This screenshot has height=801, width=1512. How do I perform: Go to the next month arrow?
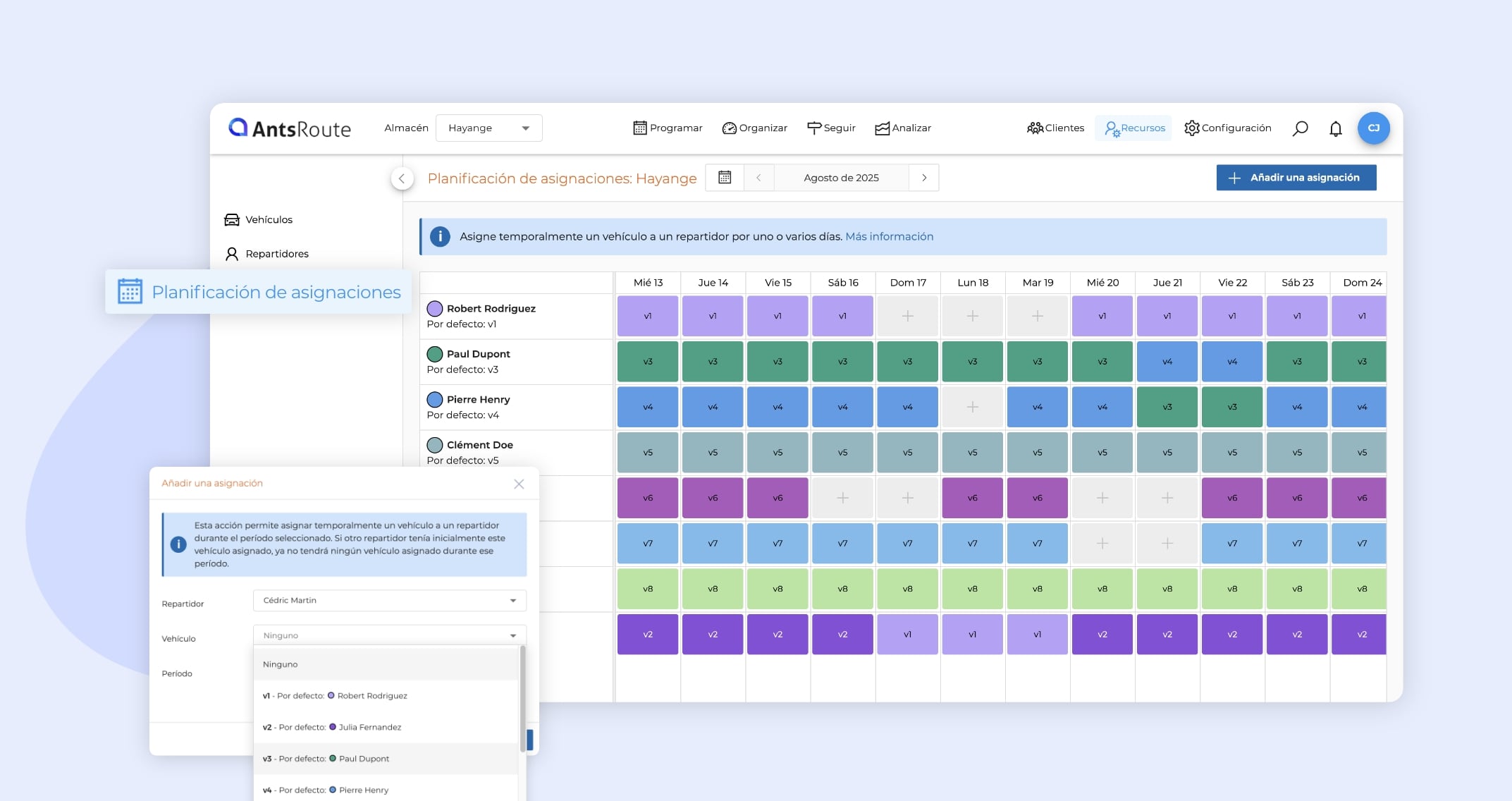coord(924,178)
